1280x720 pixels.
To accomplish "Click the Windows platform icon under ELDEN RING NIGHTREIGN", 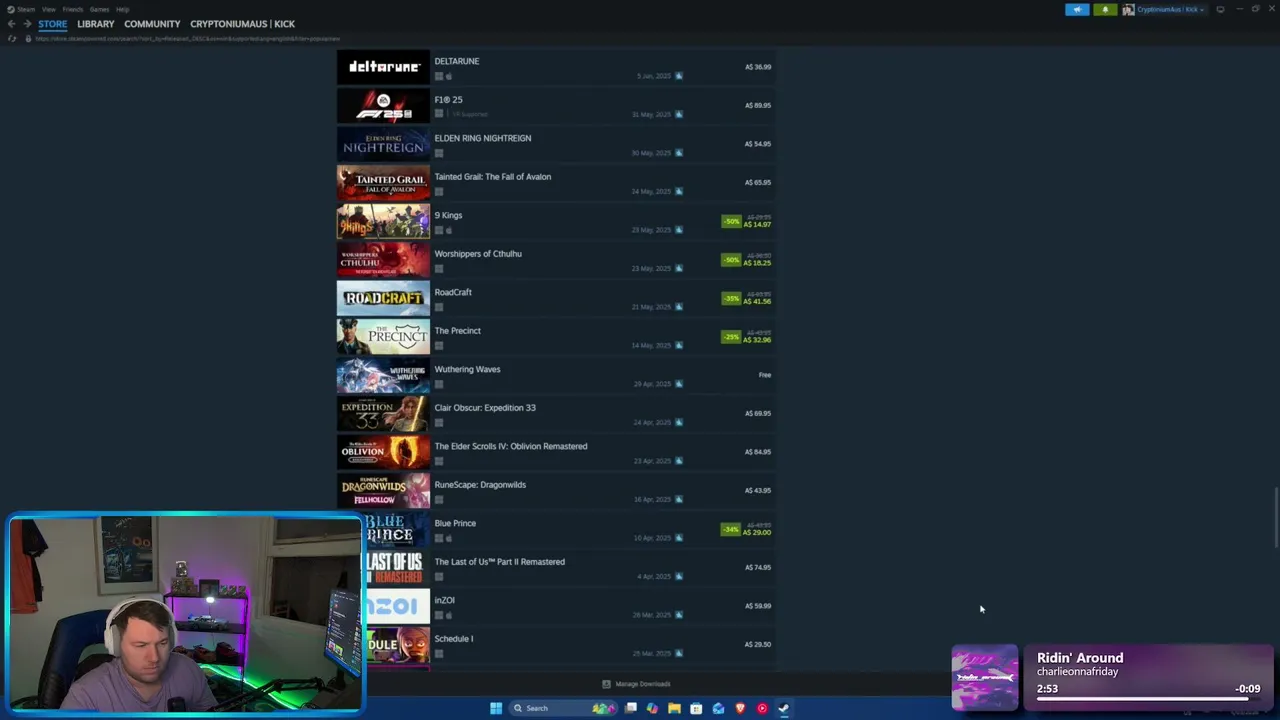I will (438, 153).
